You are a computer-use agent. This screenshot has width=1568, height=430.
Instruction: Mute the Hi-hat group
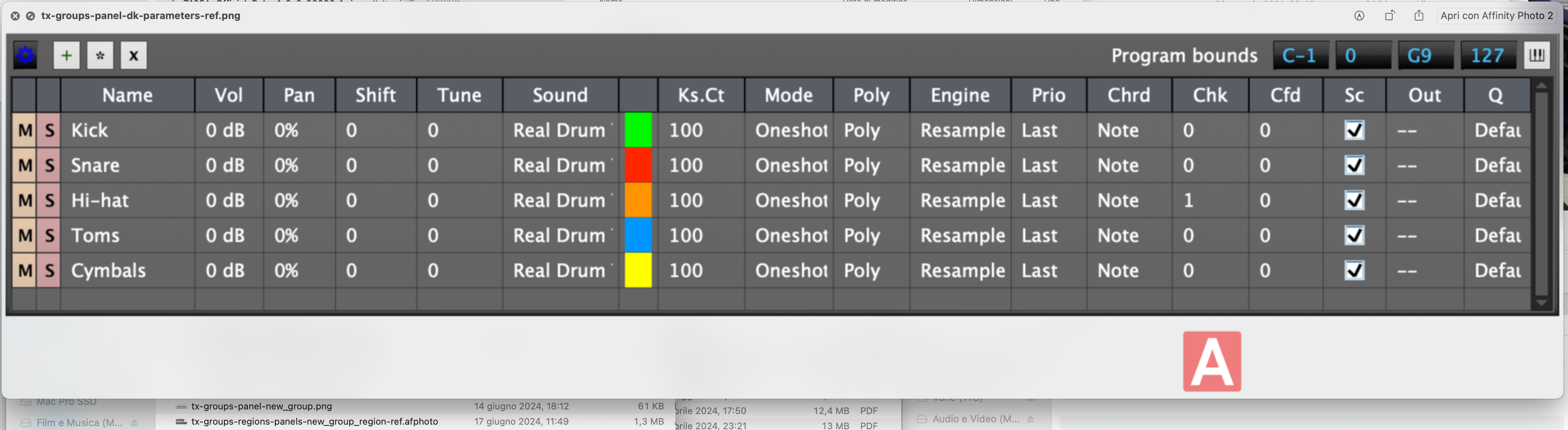point(25,201)
